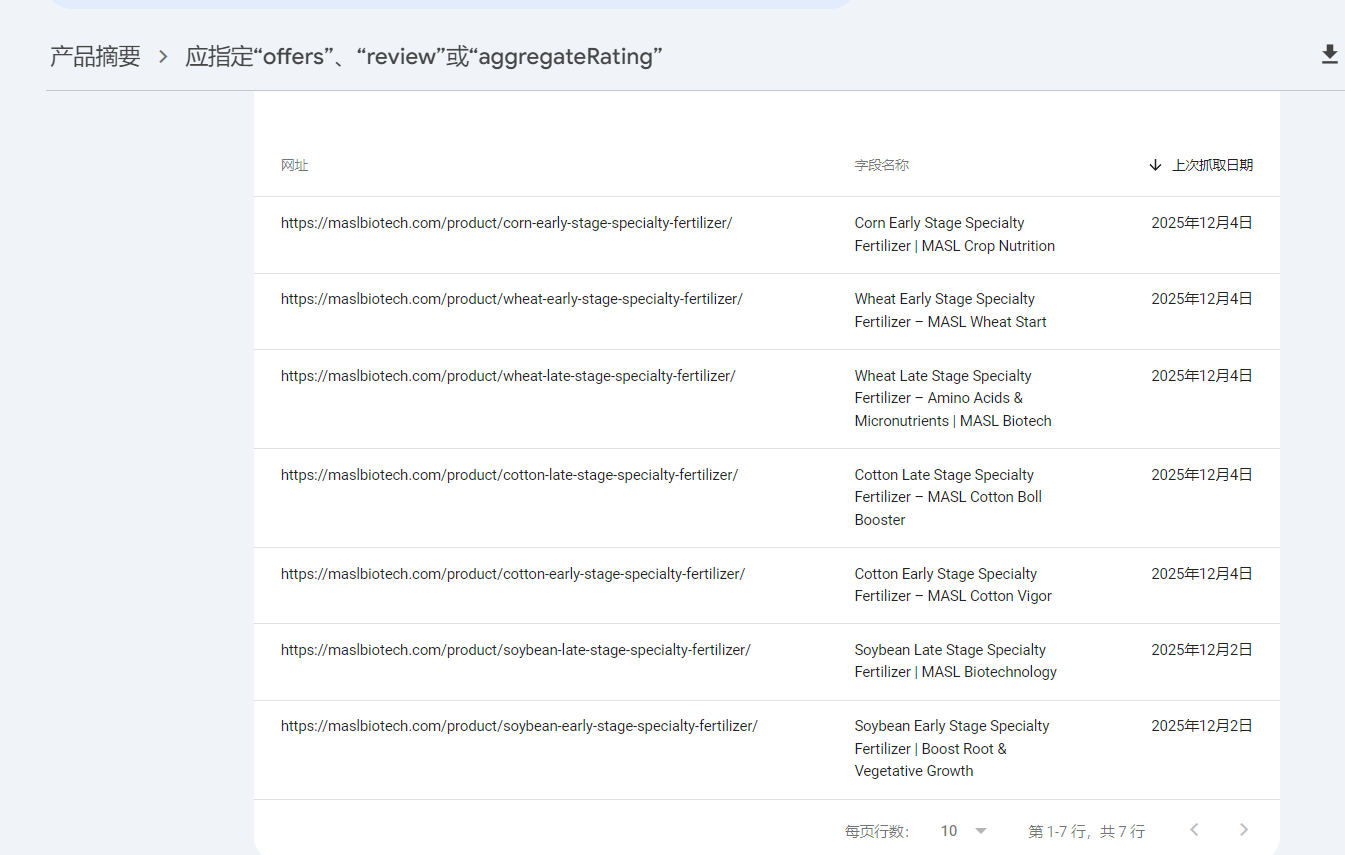
Task: Click field name MASL Cotton Vigor
Action: coord(953,585)
